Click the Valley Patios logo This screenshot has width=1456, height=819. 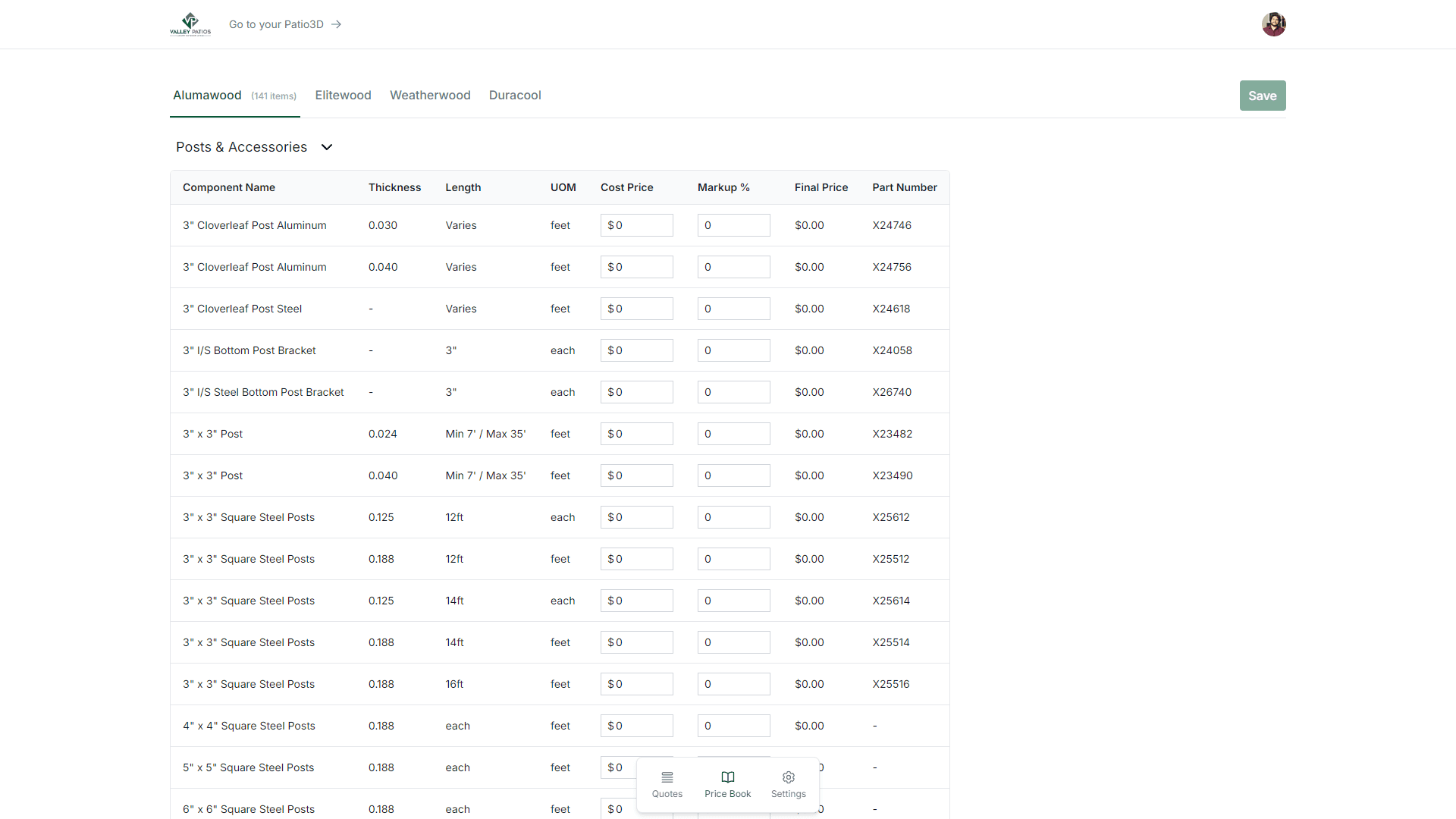(x=190, y=24)
